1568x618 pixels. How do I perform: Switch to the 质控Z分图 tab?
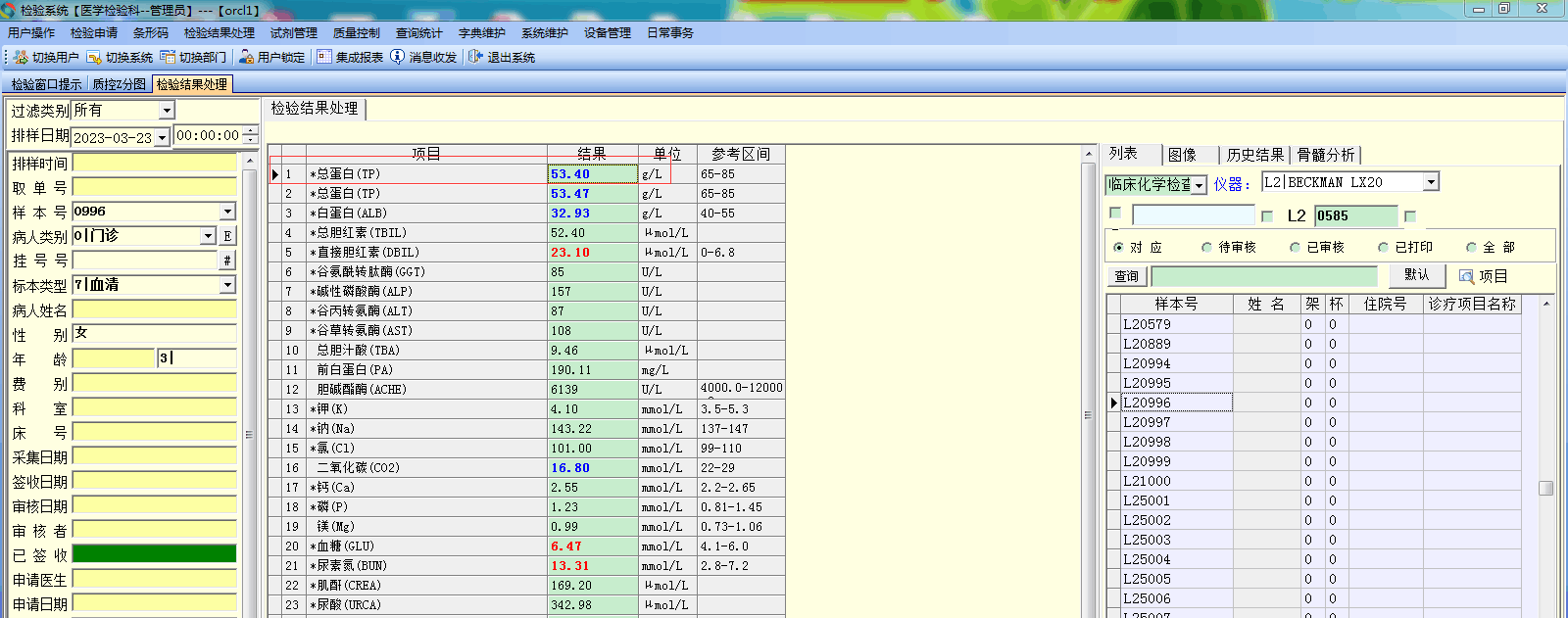[x=119, y=84]
